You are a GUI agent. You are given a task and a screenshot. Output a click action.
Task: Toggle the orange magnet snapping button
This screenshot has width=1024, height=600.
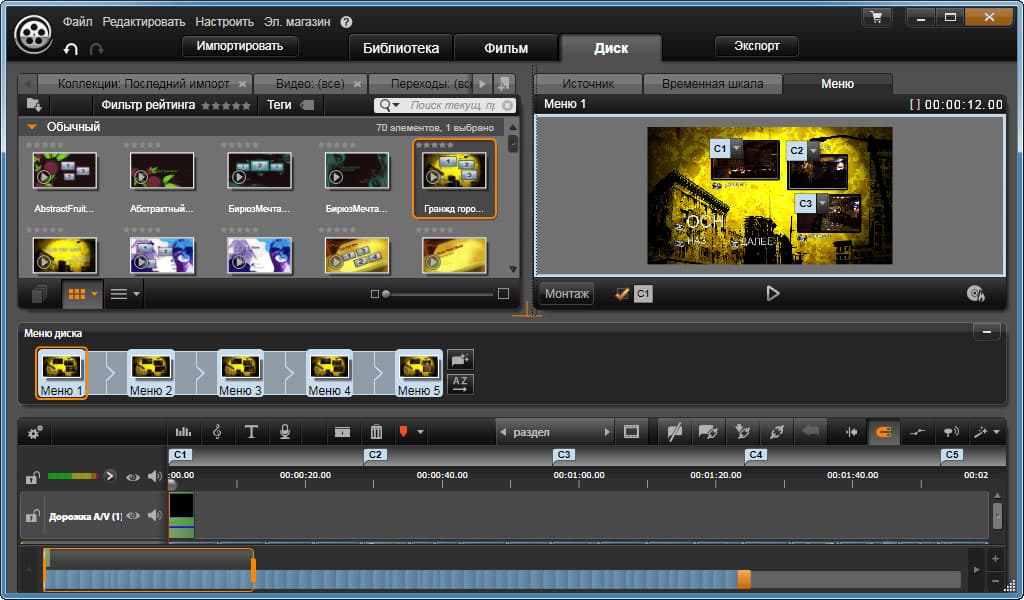pos(883,432)
